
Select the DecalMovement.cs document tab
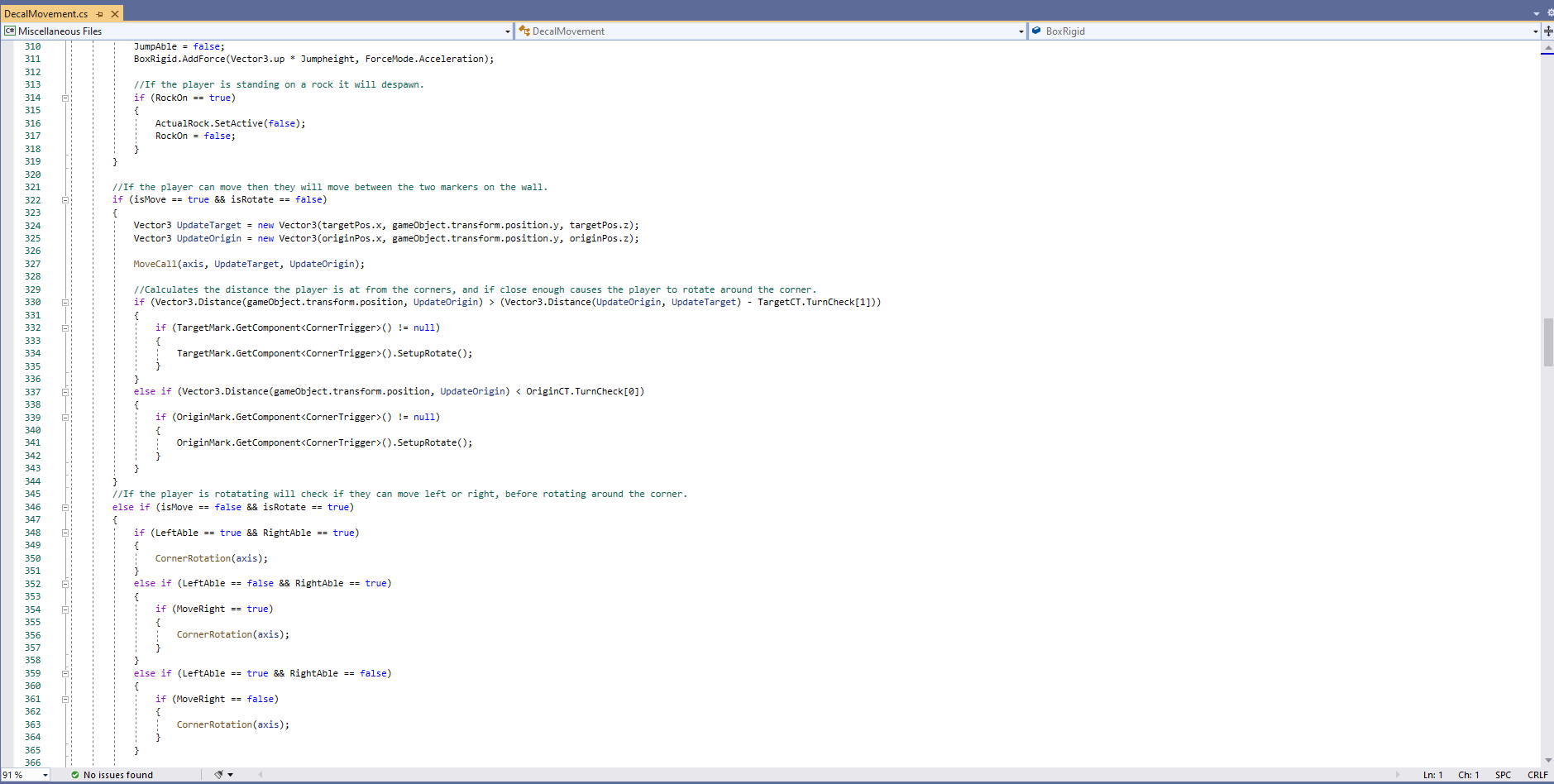[x=46, y=14]
